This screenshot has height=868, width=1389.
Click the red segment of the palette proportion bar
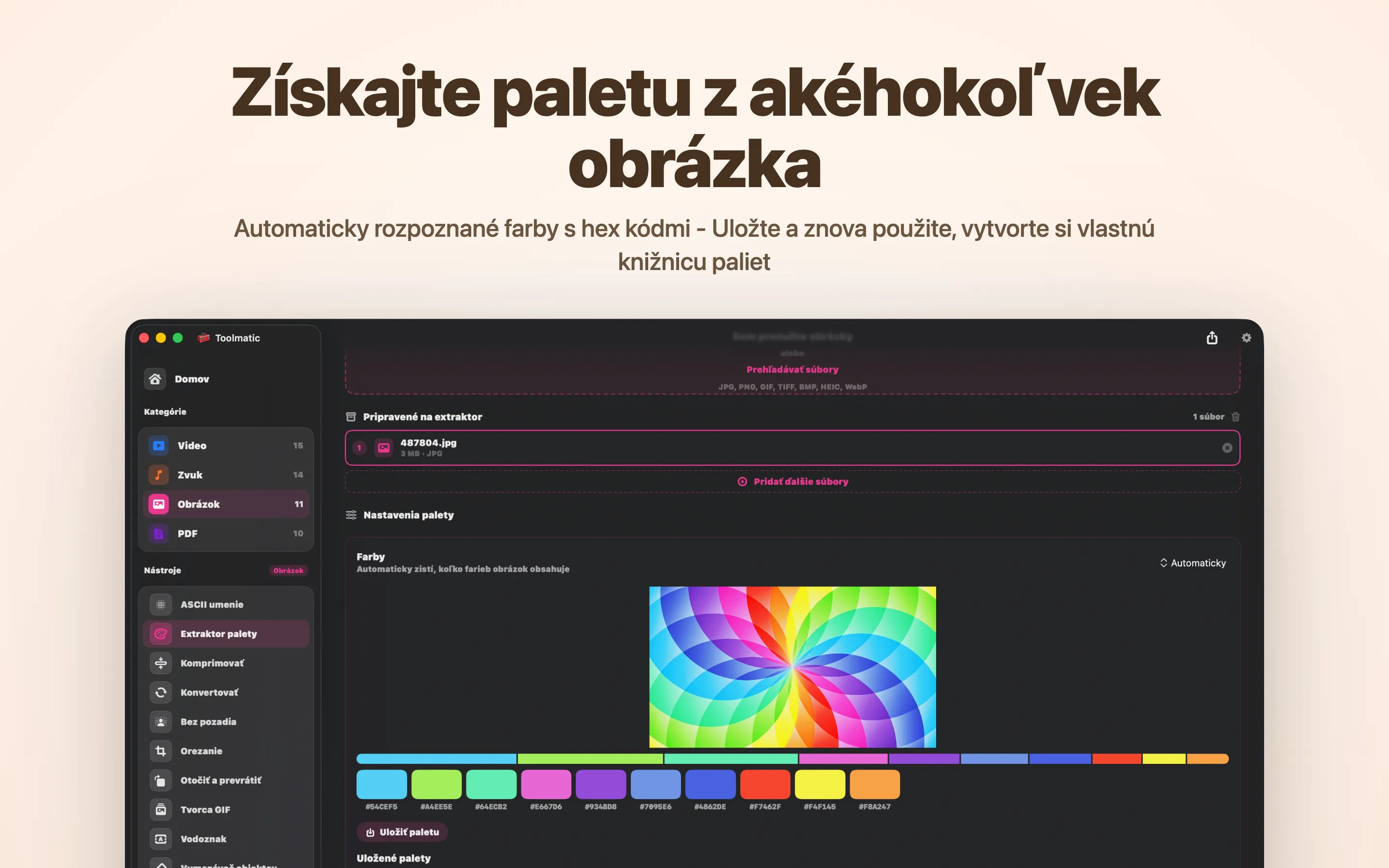click(x=1117, y=759)
